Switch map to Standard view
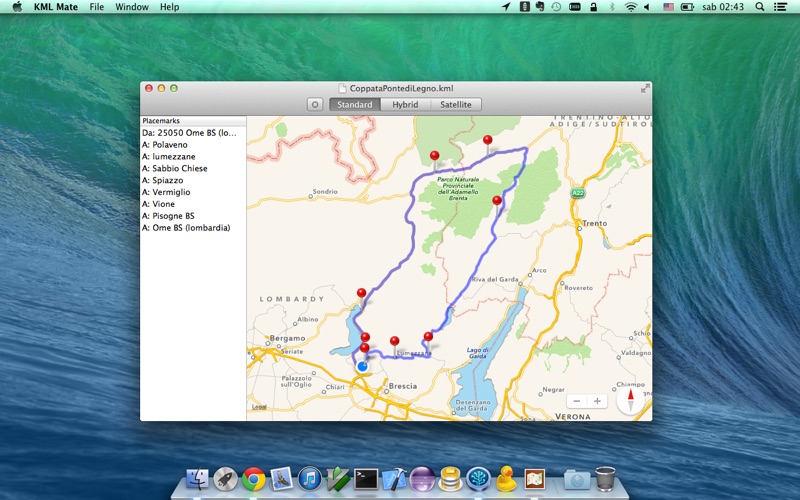This screenshot has width=800, height=500. (355, 105)
